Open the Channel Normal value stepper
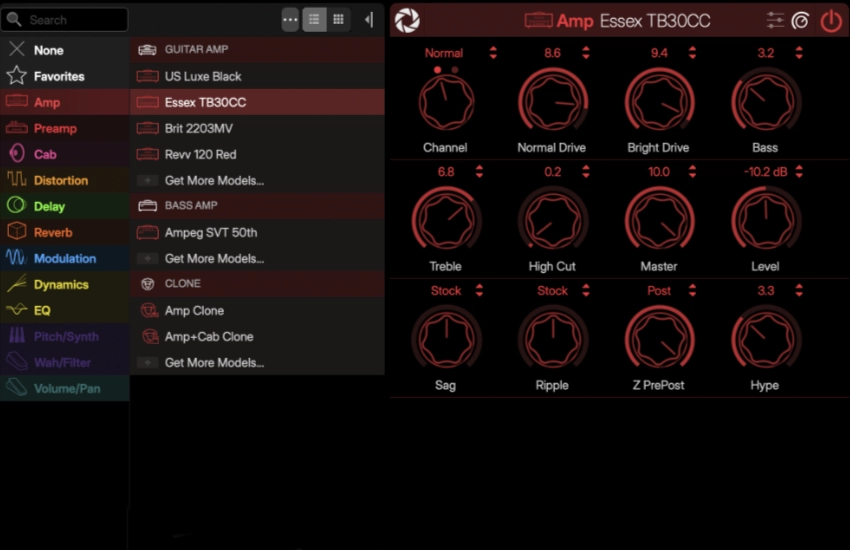 click(x=493, y=53)
